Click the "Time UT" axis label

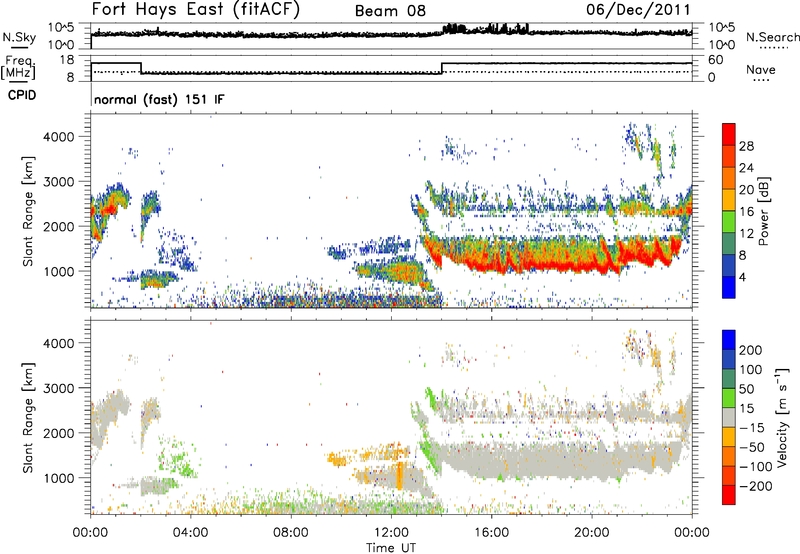pos(391,547)
